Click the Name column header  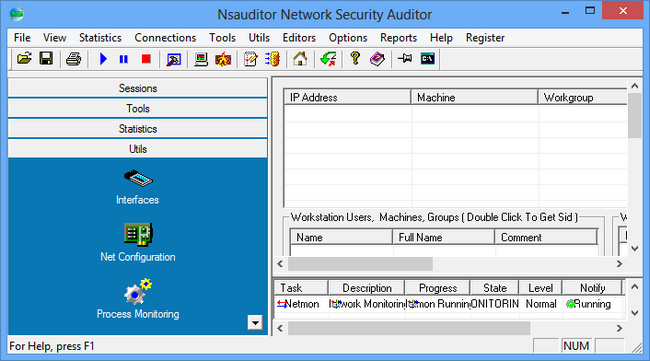click(341, 237)
